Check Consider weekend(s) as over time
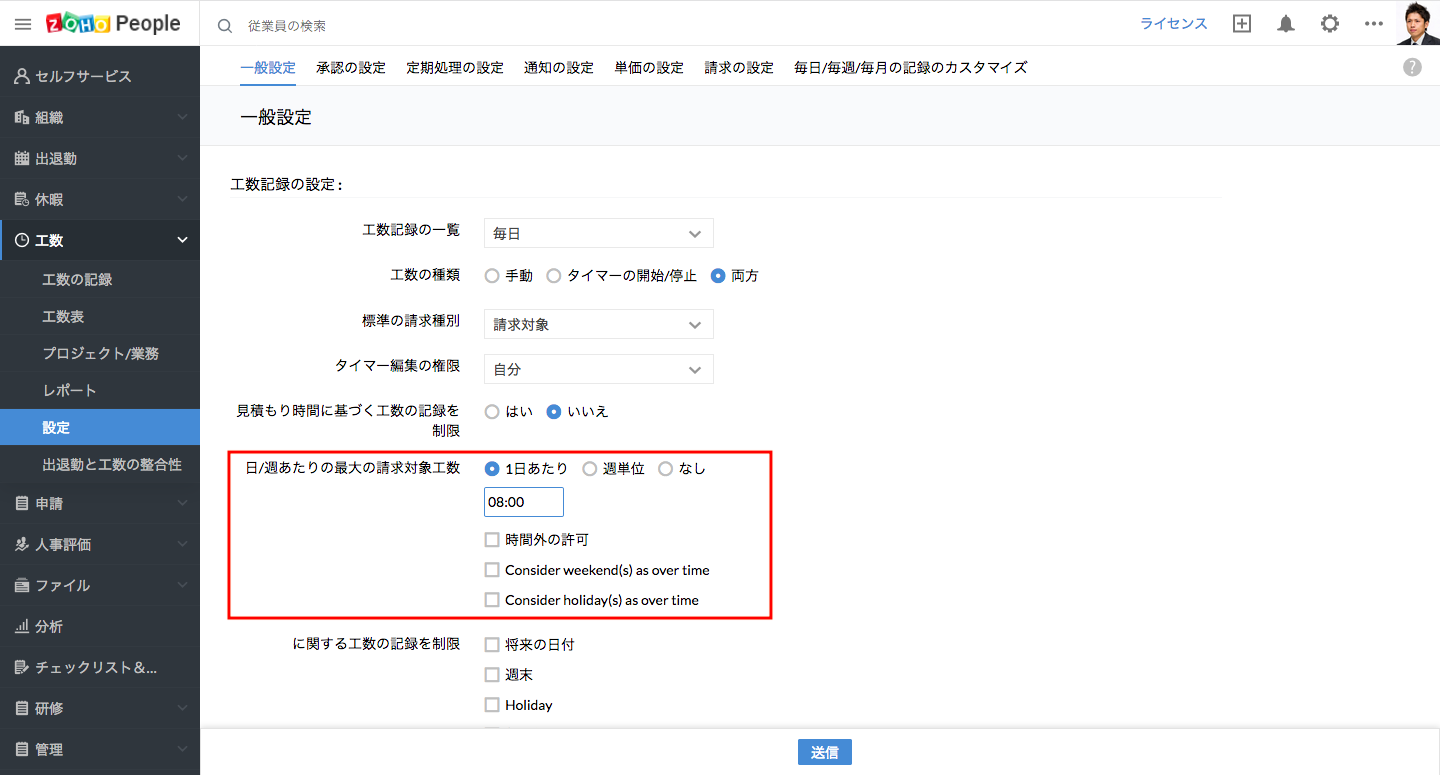The height and width of the screenshot is (775, 1440). coord(492,570)
